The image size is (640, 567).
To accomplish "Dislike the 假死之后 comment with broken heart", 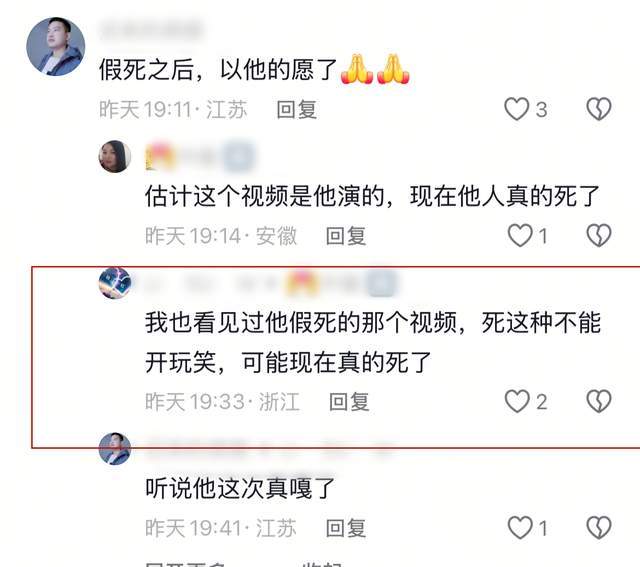I will tap(598, 109).
